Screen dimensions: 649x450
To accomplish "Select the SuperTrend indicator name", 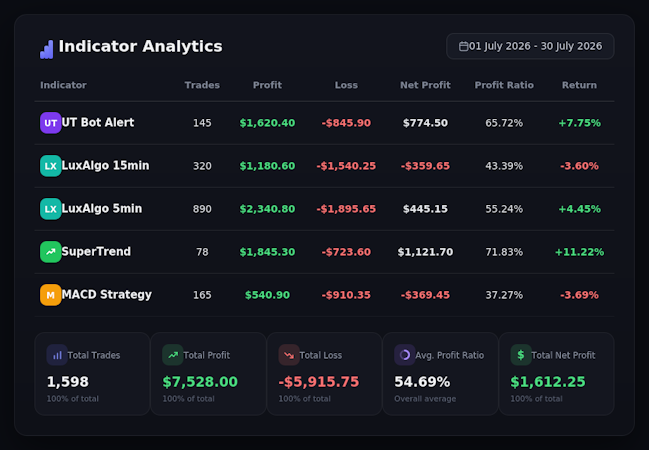I will coord(96,252).
